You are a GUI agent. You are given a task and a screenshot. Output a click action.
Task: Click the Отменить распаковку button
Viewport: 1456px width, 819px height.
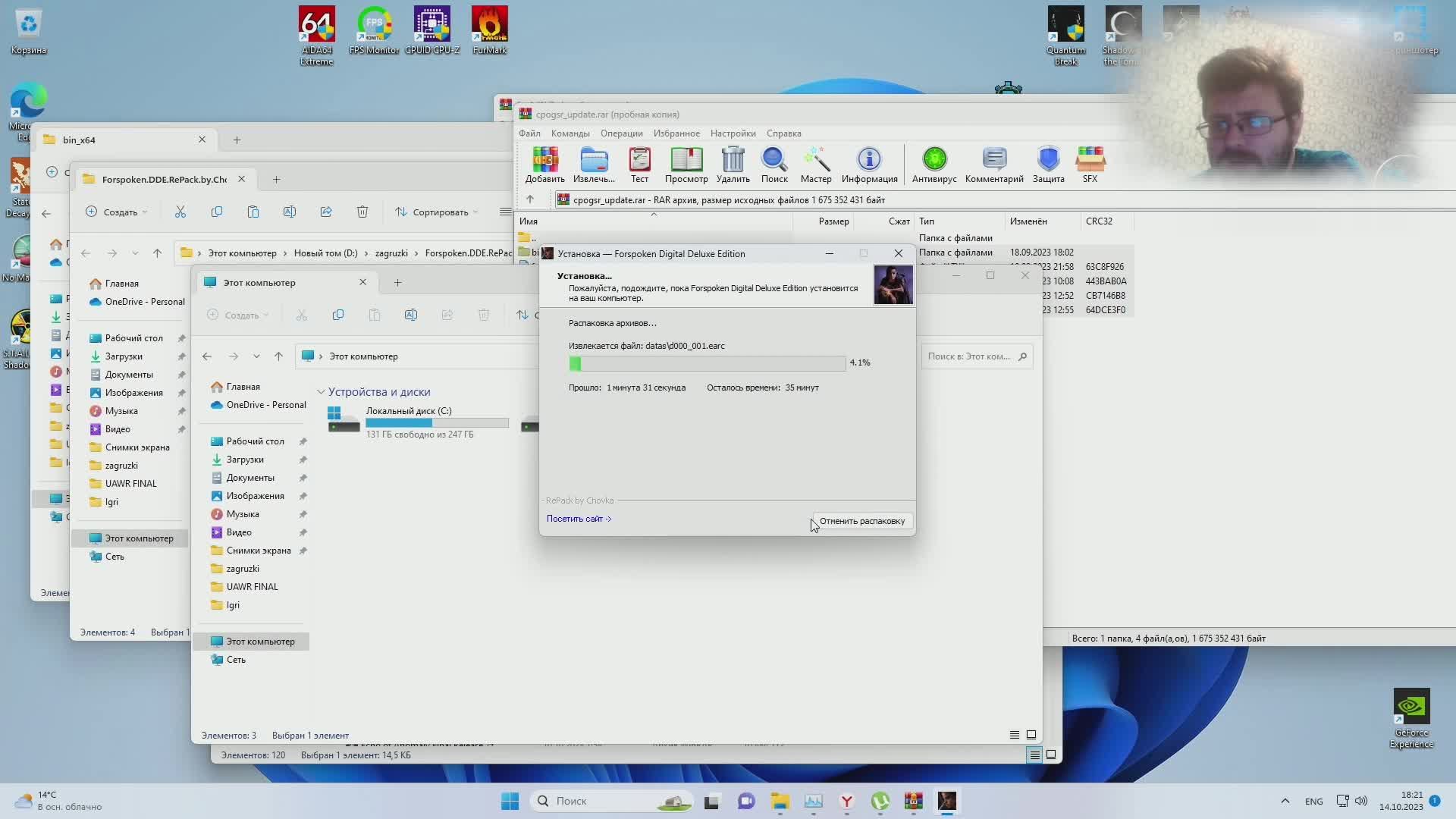pyautogui.click(x=861, y=521)
